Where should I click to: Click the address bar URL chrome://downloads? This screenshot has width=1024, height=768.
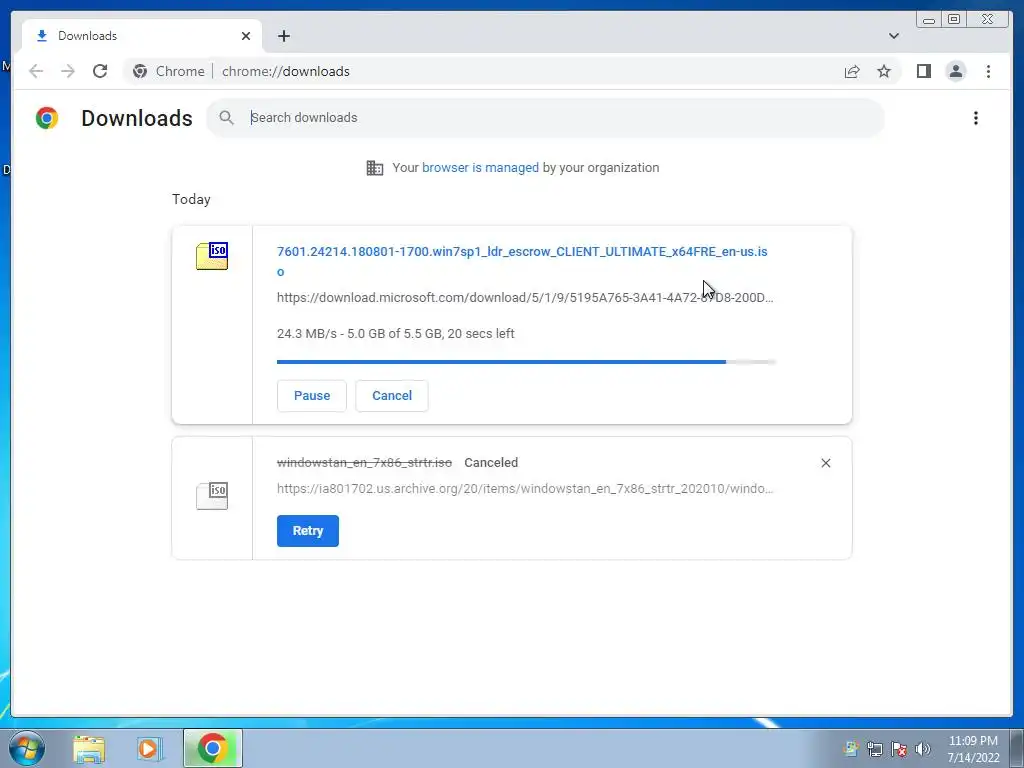pos(285,71)
